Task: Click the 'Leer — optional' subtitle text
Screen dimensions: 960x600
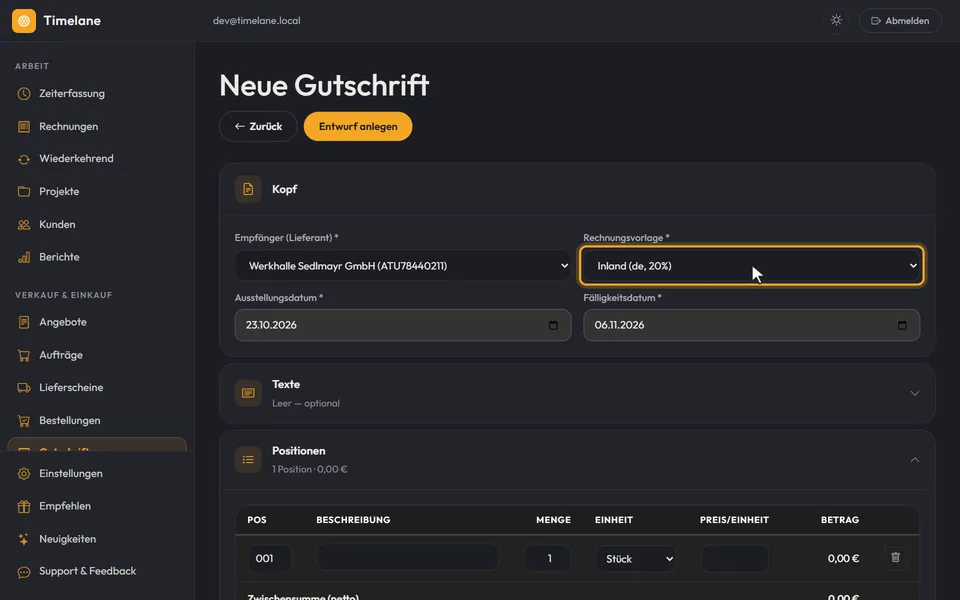Action: [x=306, y=403]
